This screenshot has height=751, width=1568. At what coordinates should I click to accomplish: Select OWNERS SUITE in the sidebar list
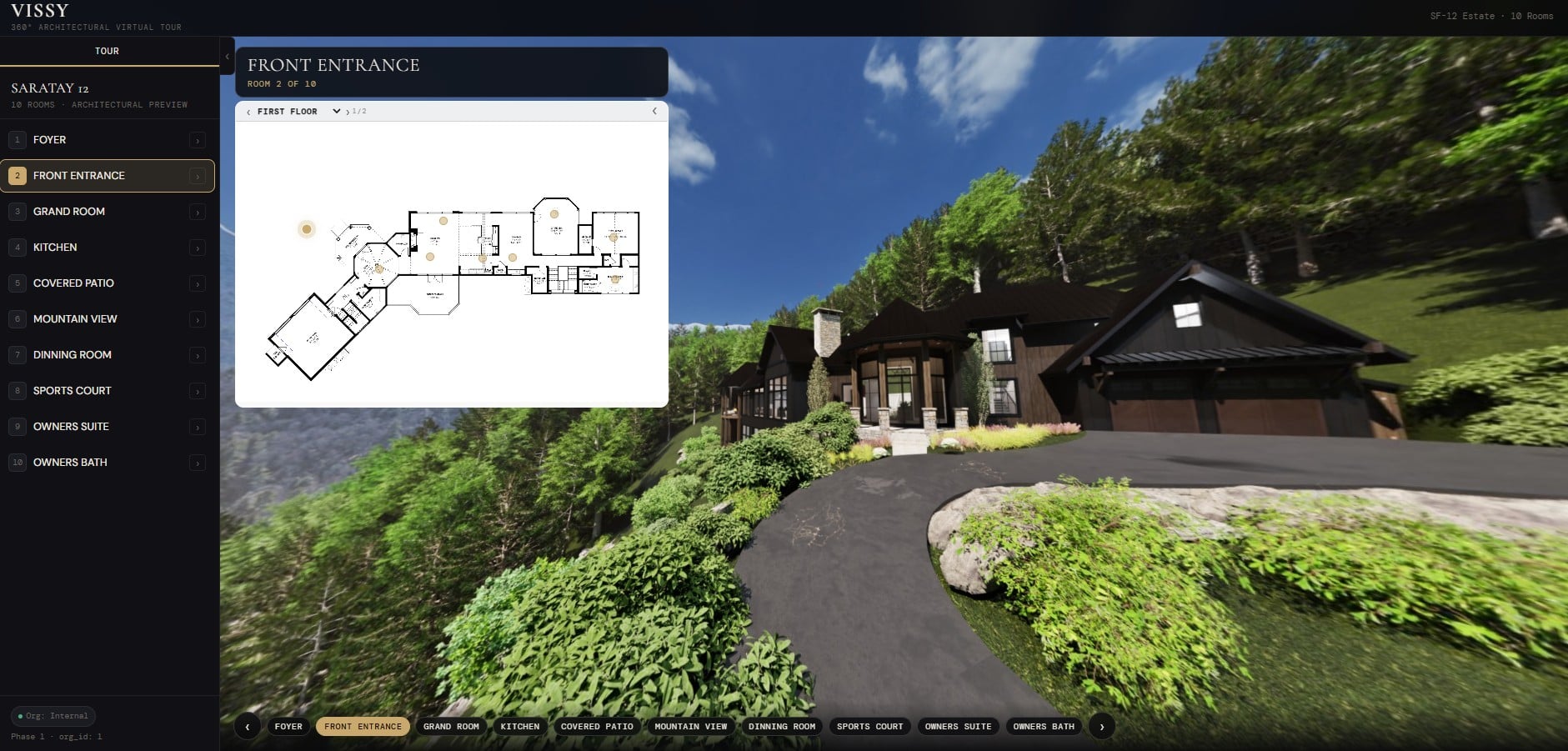tap(108, 427)
